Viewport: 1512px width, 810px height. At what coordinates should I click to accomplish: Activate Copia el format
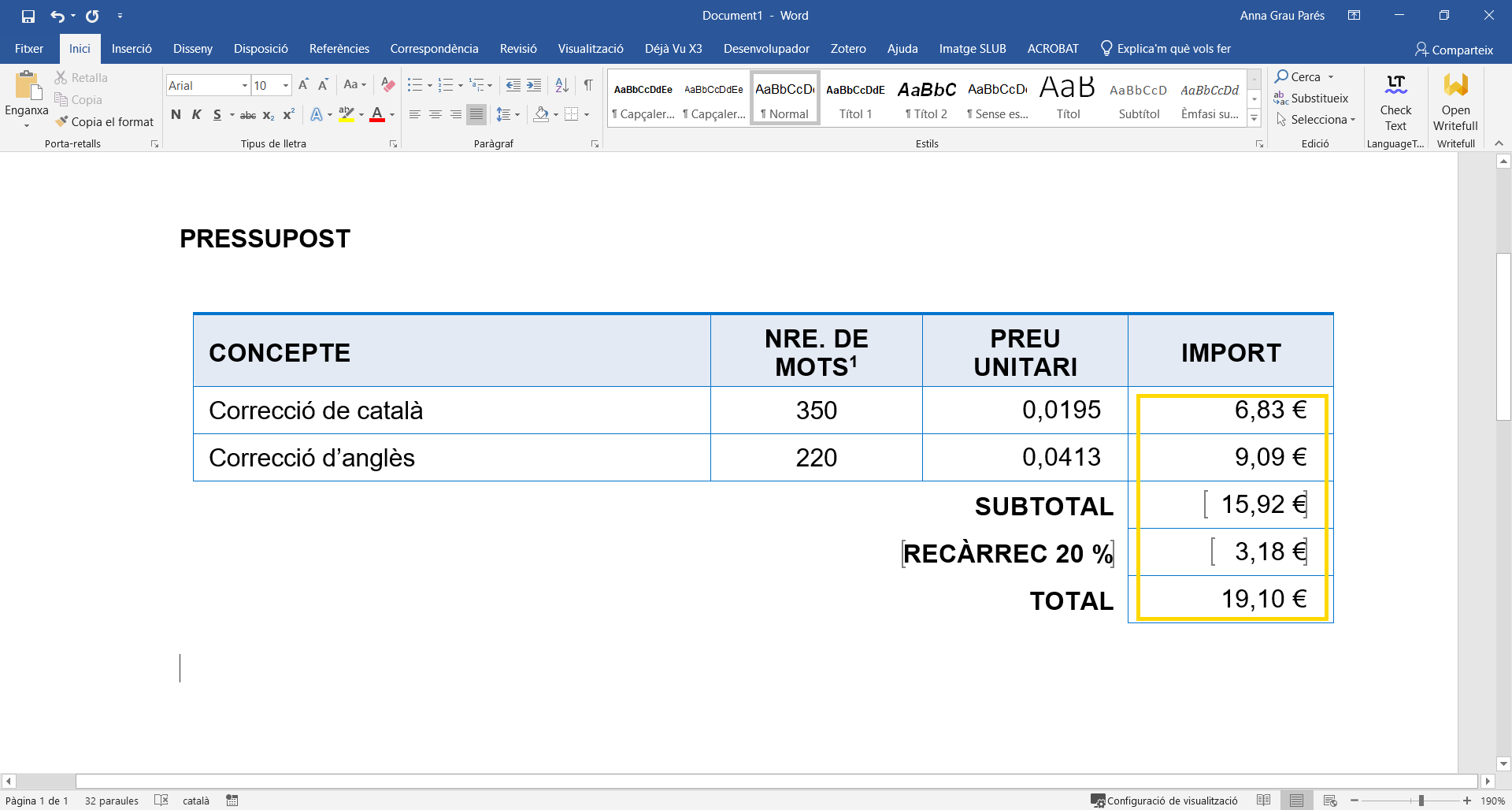click(x=105, y=122)
